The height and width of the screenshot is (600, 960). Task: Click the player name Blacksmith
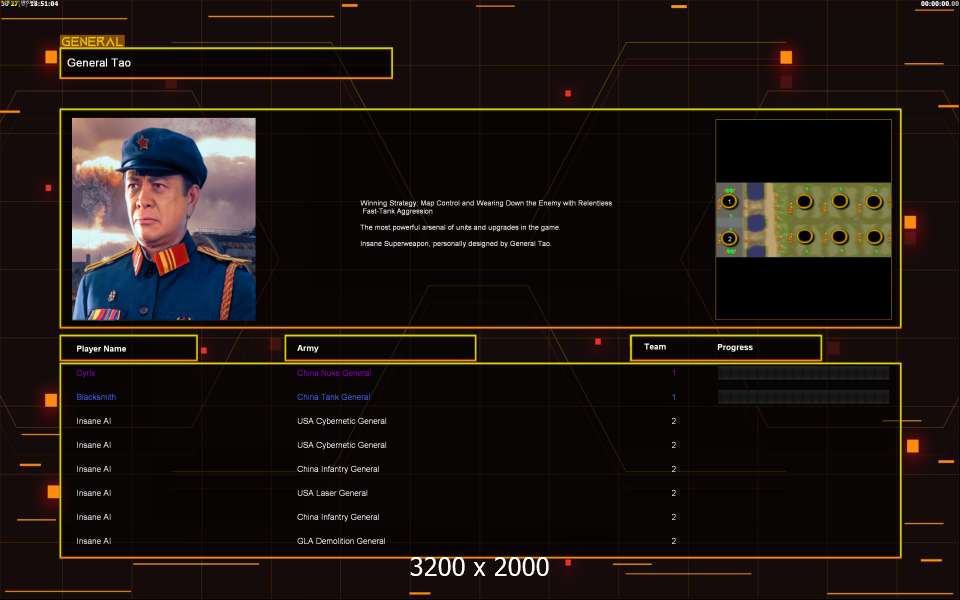click(x=96, y=397)
